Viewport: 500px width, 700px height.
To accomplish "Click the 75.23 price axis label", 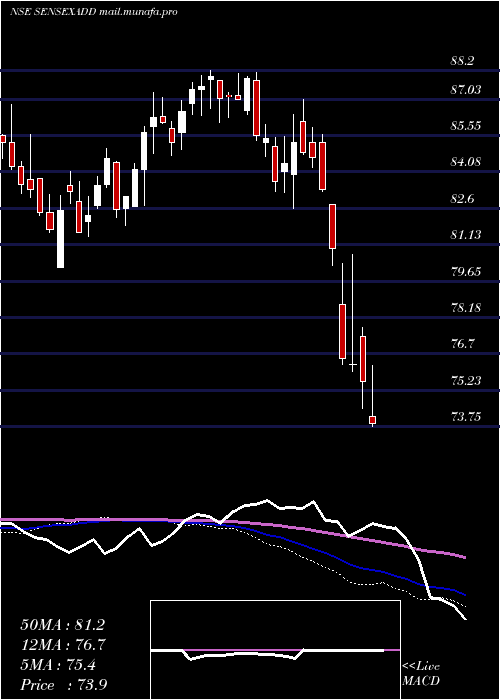I will pyautogui.click(x=466, y=381).
